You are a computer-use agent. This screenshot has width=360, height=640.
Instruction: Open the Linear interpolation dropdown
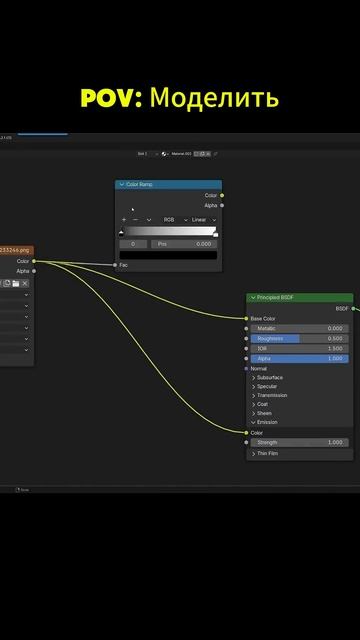pyautogui.click(x=204, y=220)
